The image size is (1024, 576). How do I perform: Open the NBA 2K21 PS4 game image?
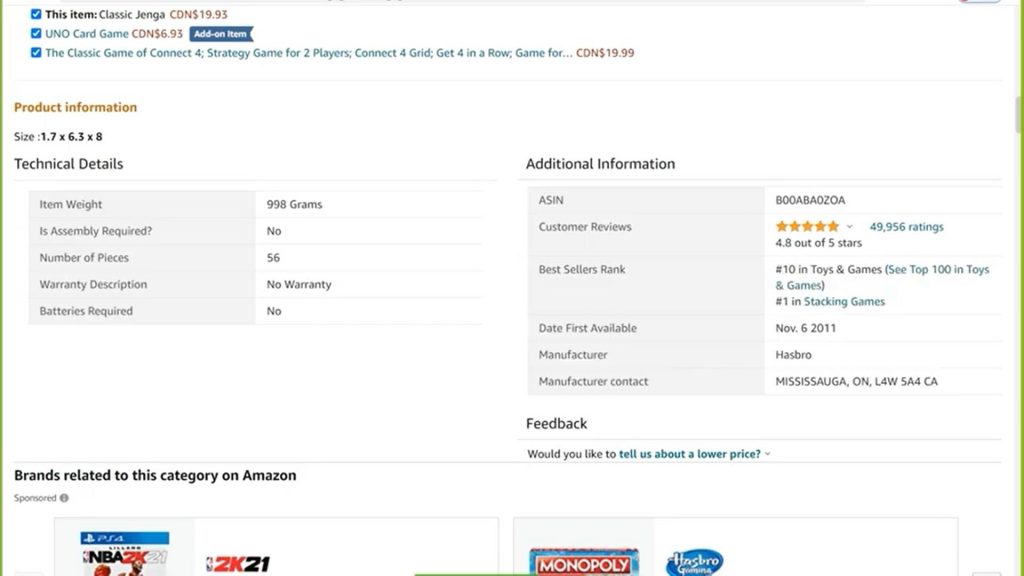click(x=125, y=553)
